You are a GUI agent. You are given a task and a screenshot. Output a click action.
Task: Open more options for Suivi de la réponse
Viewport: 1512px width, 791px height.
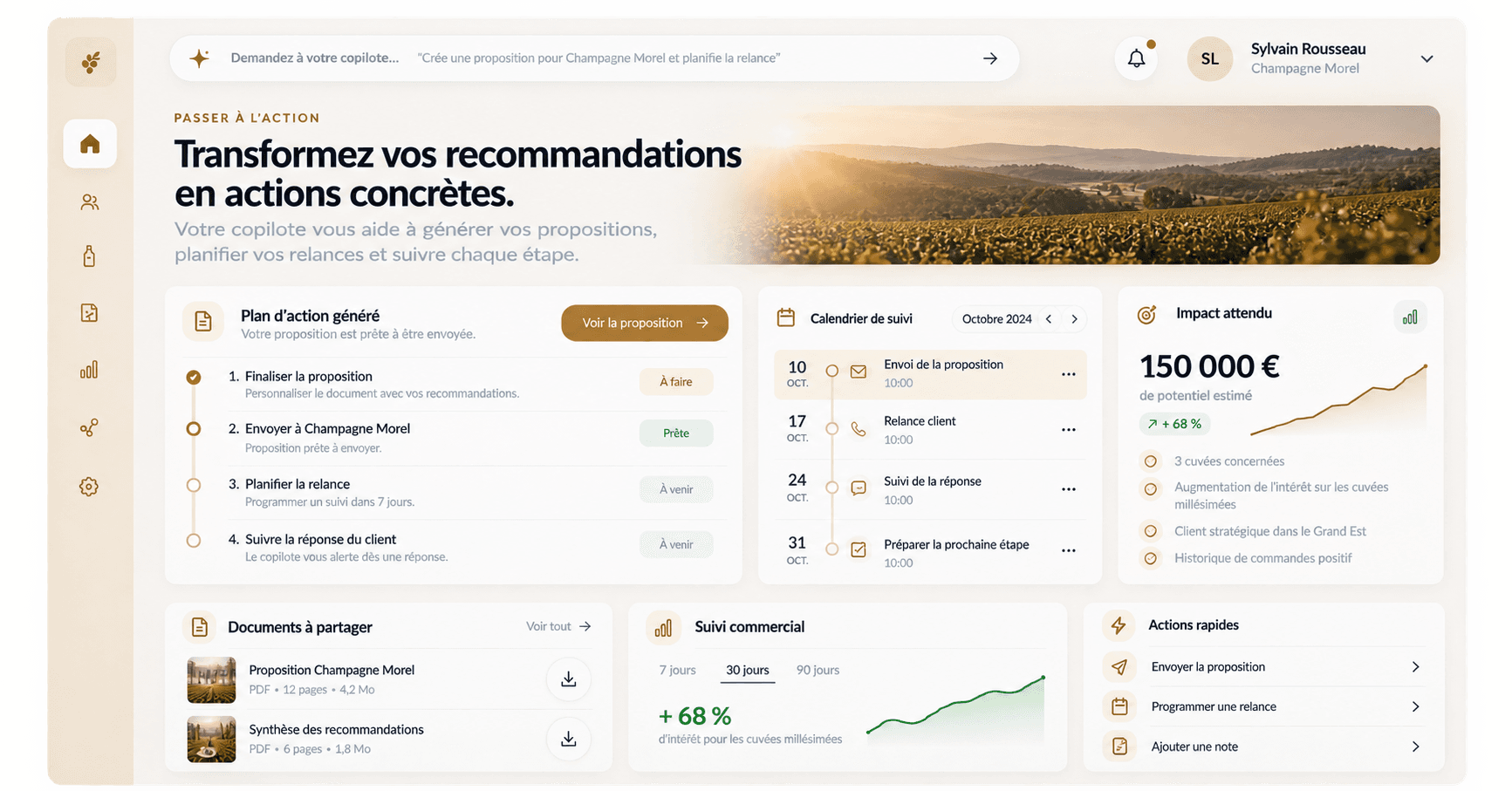pyautogui.click(x=1069, y=489)
